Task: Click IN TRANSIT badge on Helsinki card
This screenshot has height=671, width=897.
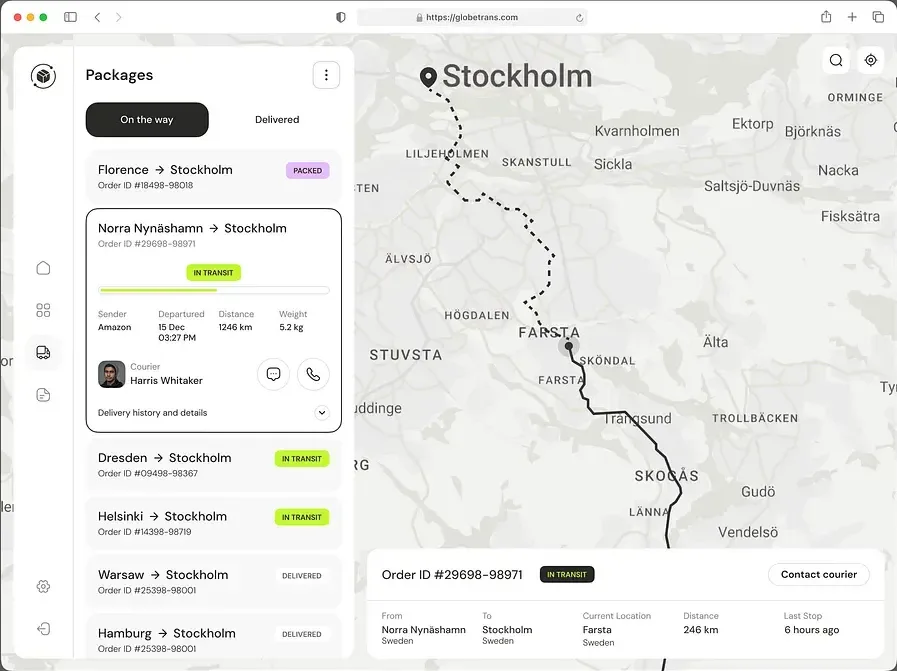Action: [301, 517]
